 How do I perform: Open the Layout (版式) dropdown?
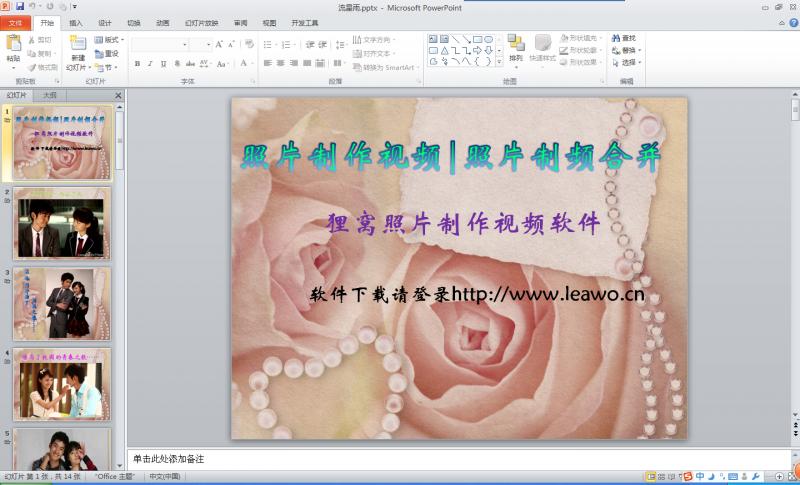point(109,40)
